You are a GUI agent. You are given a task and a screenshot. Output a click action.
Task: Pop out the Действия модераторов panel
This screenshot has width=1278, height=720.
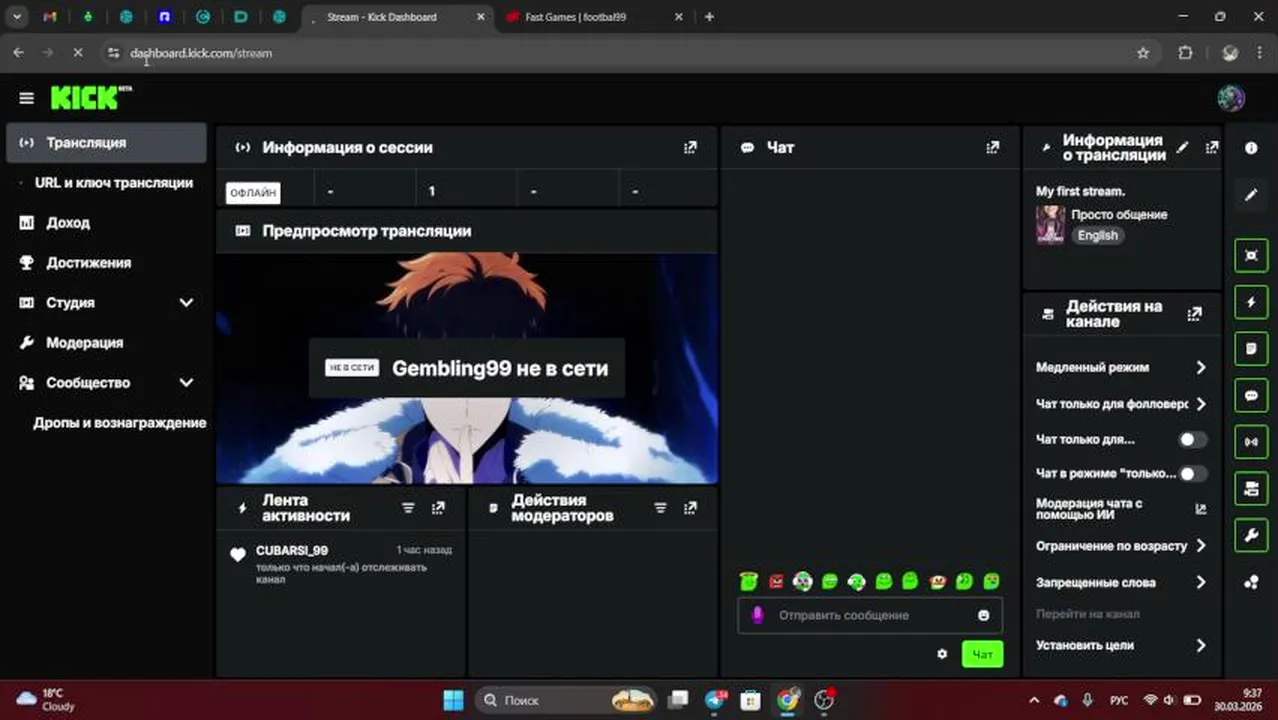tap(690, 508)
